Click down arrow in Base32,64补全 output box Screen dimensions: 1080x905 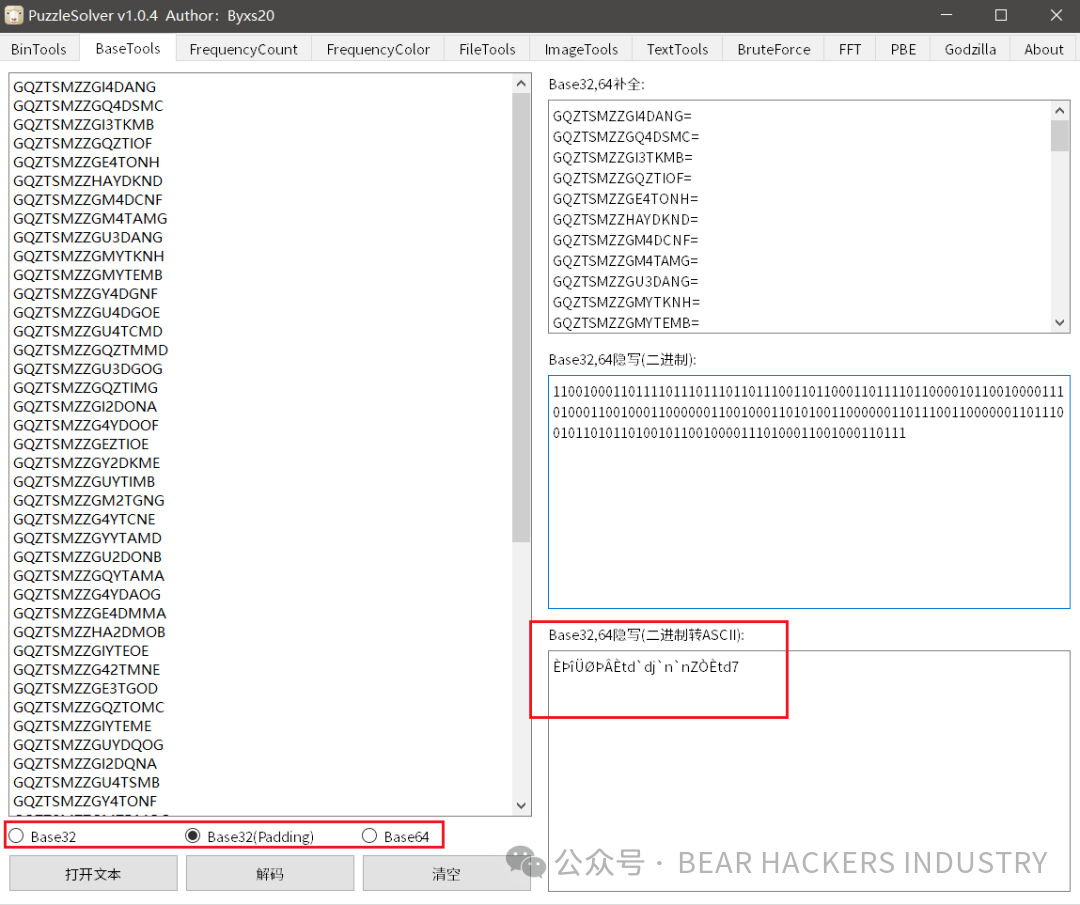[1060, 322]
